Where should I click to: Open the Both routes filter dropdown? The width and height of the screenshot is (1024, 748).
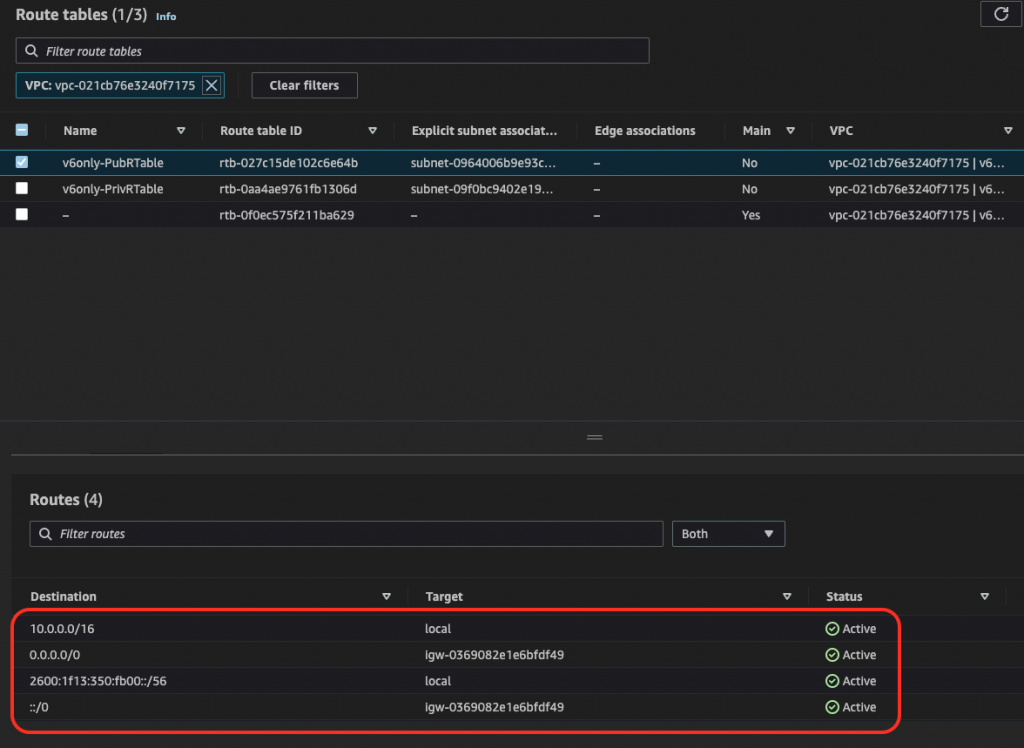(728, 534)
